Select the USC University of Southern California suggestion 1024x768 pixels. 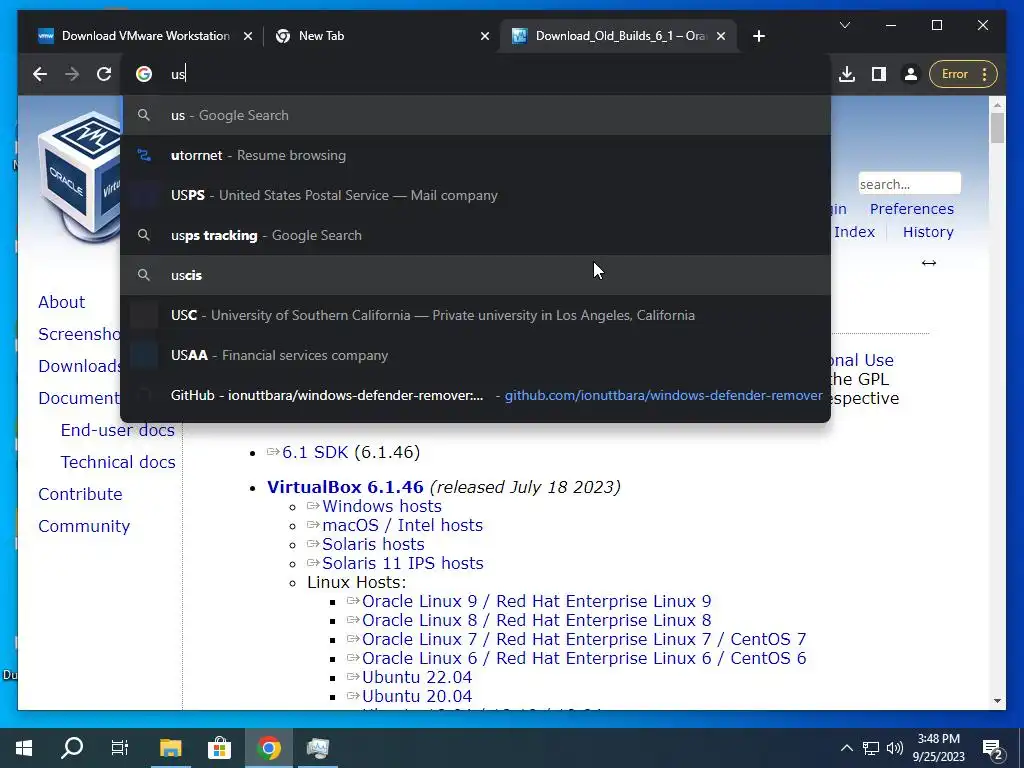click(475, 315)
